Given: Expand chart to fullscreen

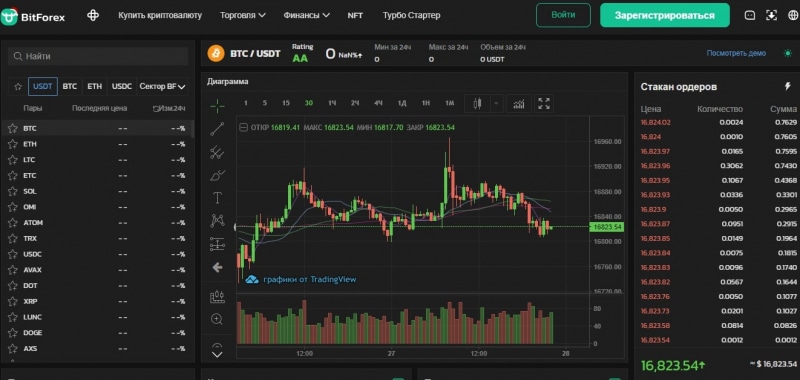Looking at the screenshot, I should point(544,104).
